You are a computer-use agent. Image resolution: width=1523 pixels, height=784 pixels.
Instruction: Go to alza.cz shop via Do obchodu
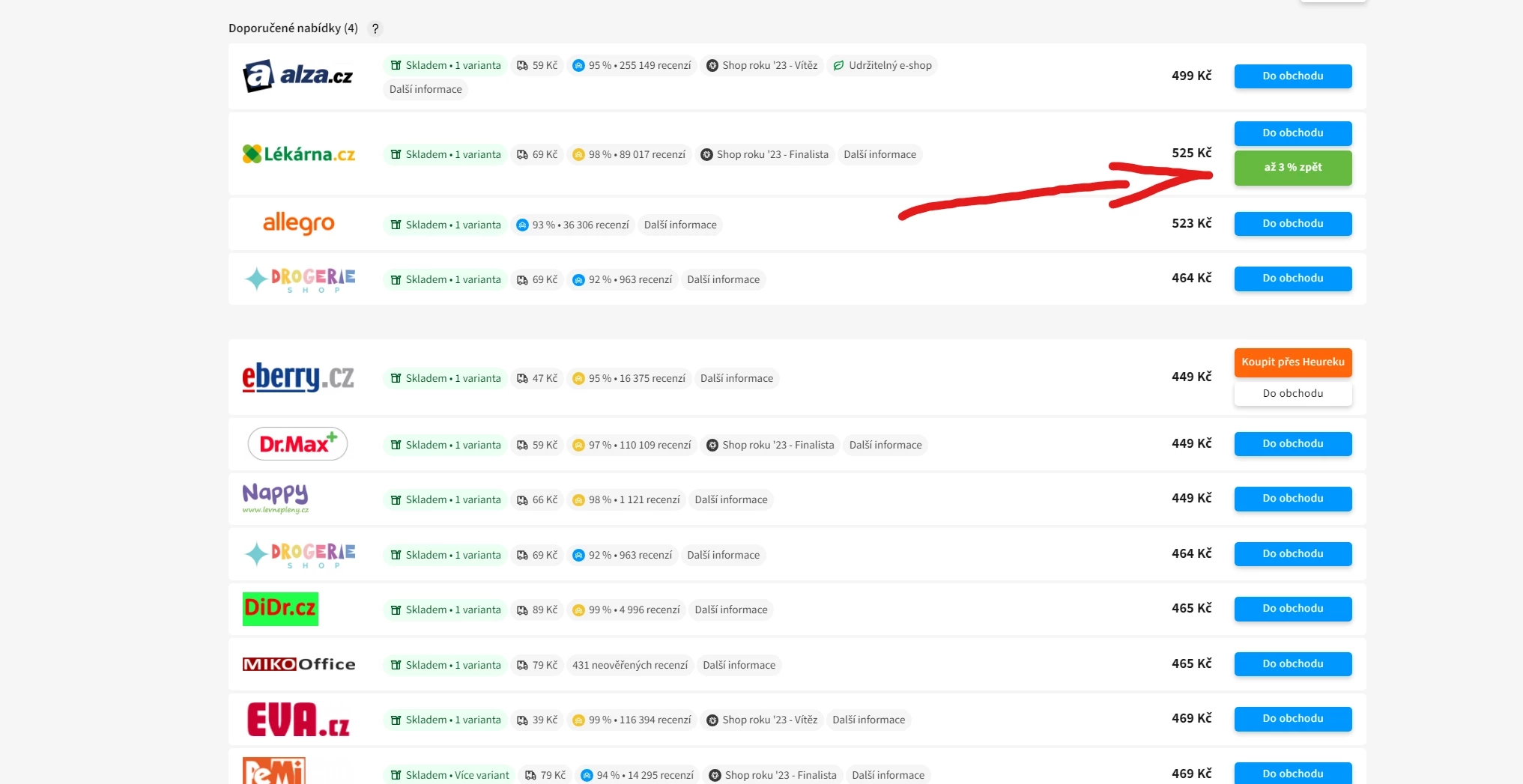[1293, 76]
